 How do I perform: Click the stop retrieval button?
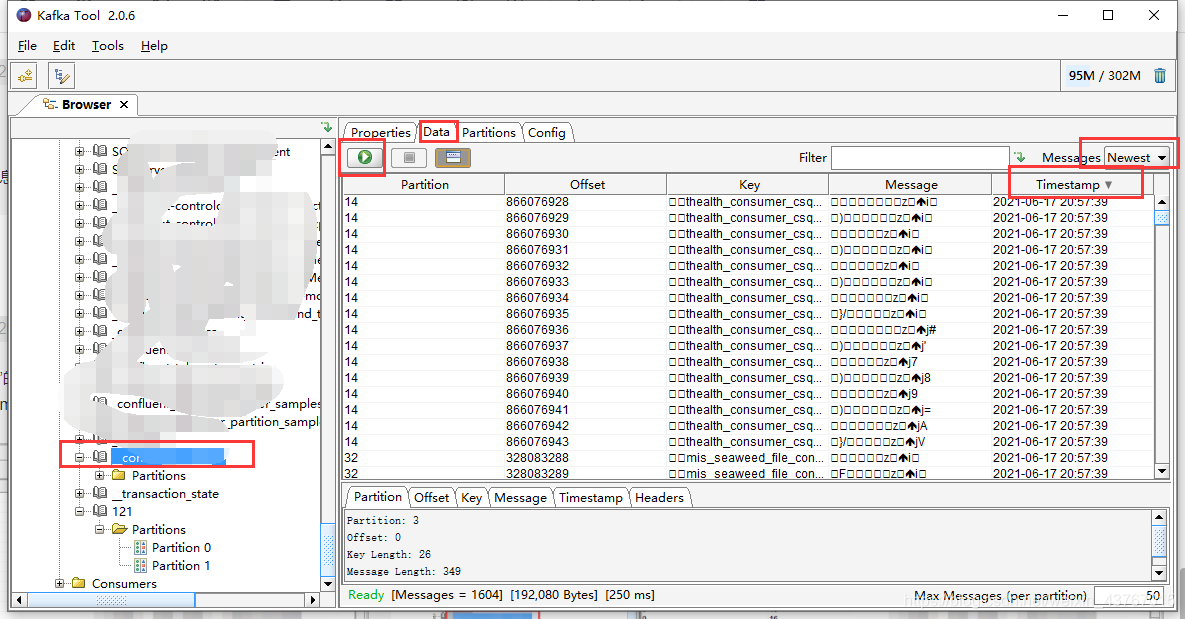409,157
